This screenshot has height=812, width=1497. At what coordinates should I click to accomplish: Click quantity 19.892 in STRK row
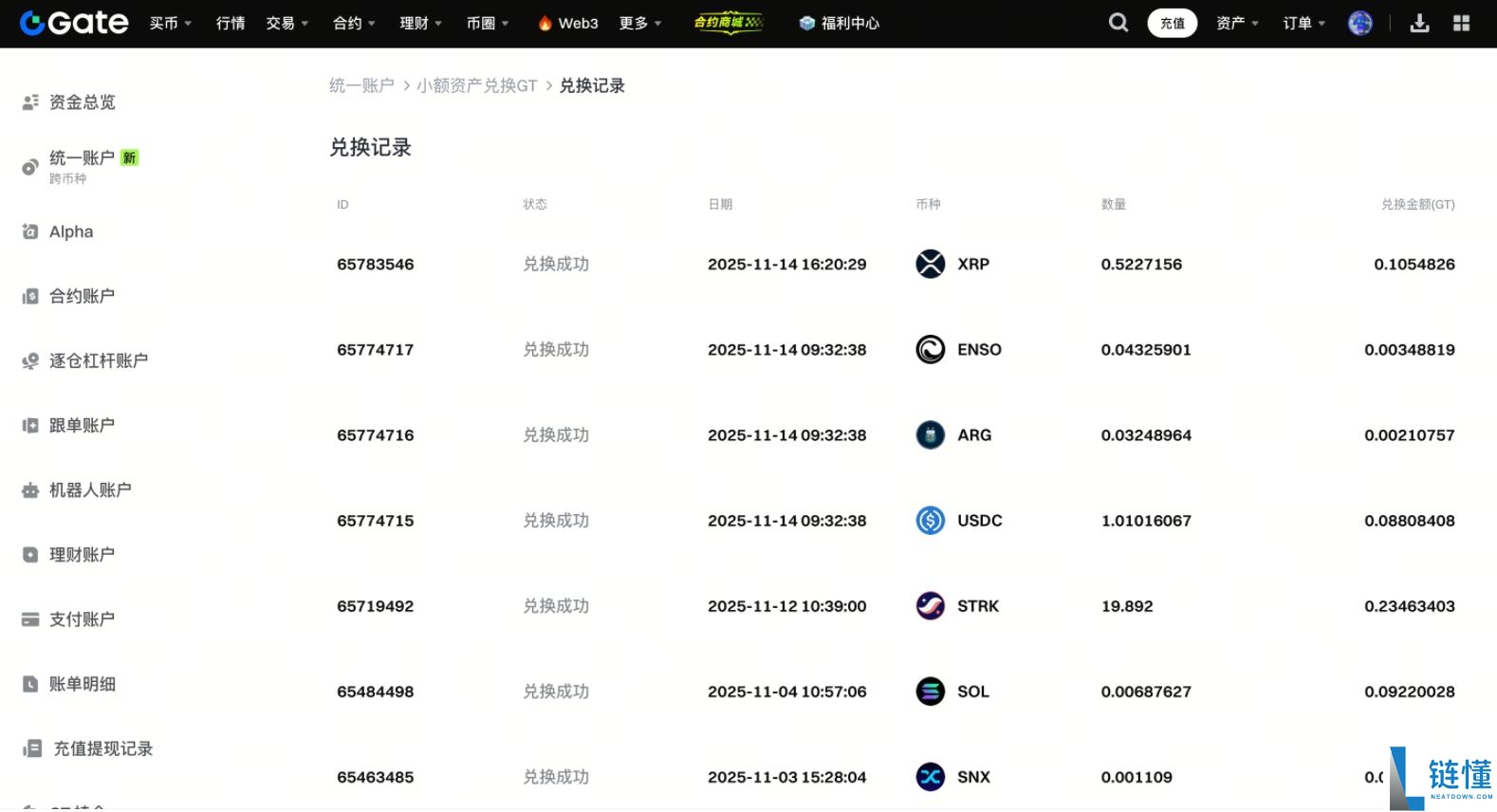point(1127,605)
